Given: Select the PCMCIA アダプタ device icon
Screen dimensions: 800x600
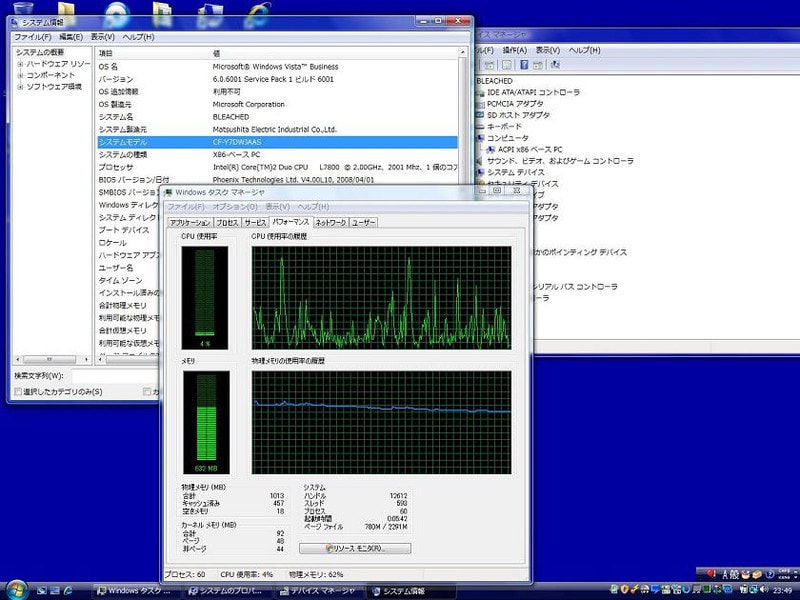Looking at the screenshot, I should pyautogui.click(x=480, y=104).
